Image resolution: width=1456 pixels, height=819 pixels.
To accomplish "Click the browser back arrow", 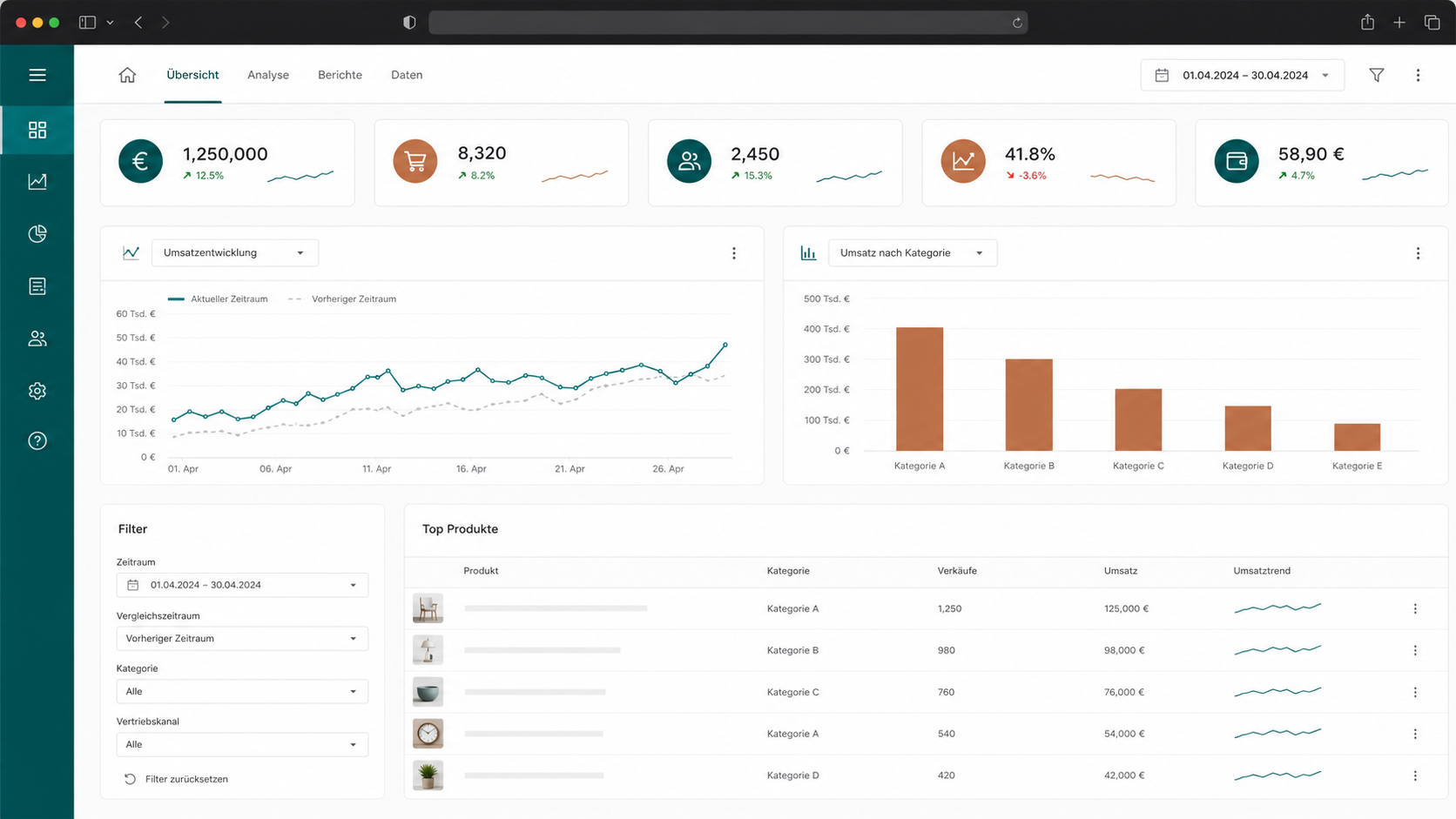I will point(138,23).
